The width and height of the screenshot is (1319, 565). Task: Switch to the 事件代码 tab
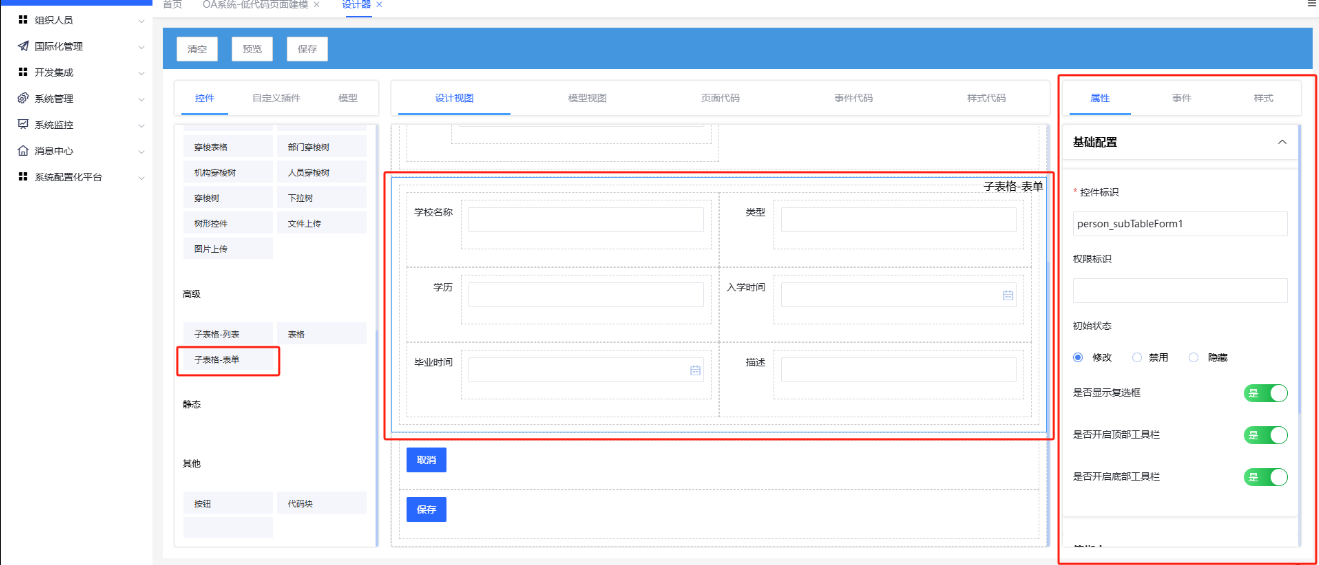pos(853,98)
